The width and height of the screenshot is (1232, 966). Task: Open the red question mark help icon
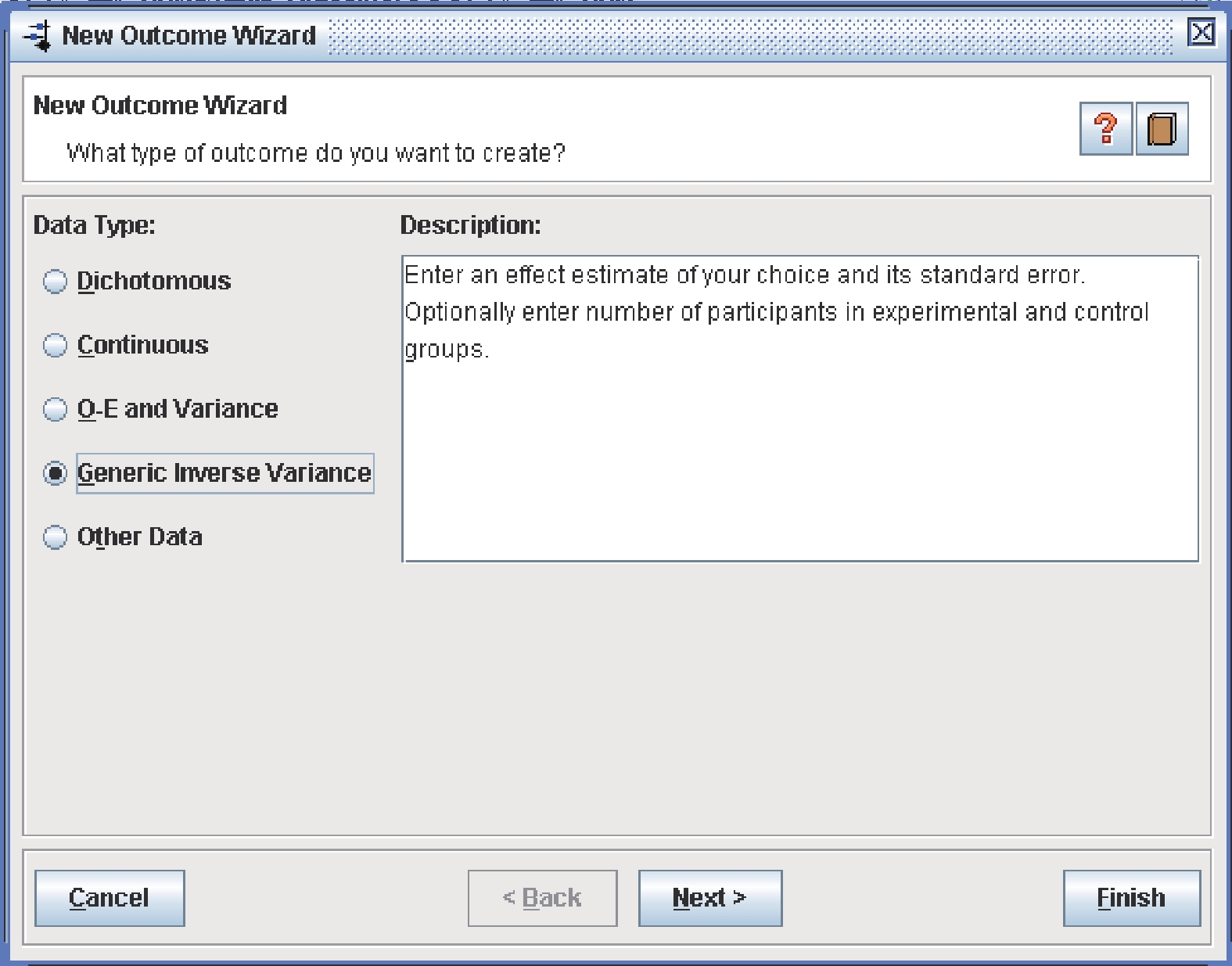click(1105, 129)
